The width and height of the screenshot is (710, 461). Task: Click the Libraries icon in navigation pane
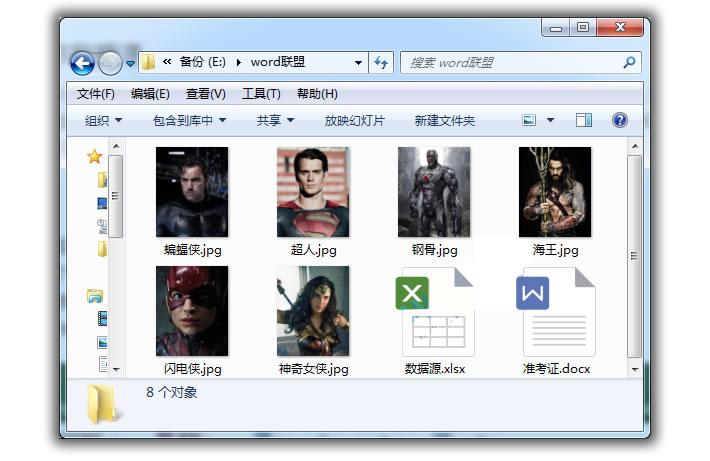[95, 296]
